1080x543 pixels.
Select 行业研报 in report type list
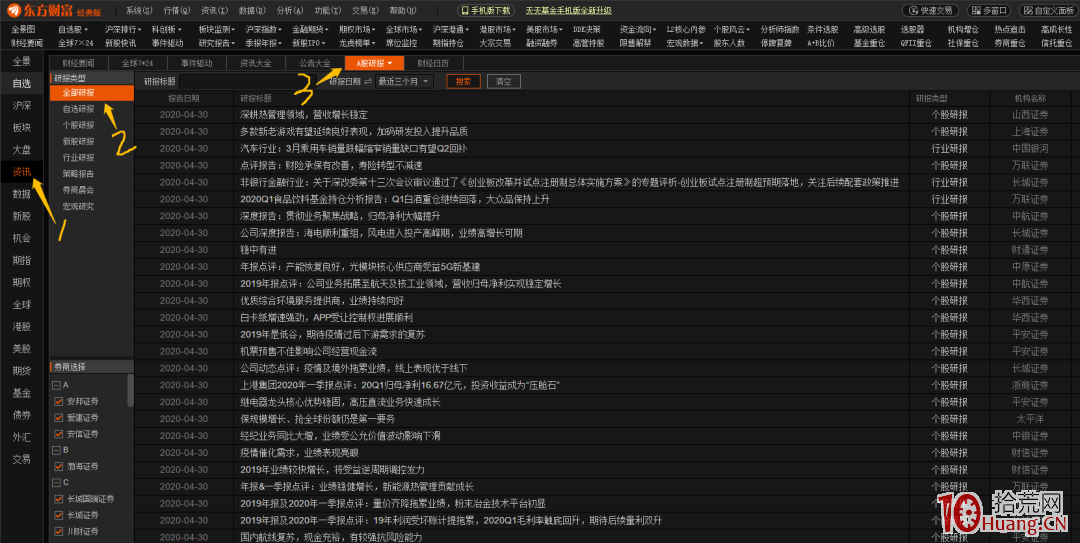pos(79,158)
